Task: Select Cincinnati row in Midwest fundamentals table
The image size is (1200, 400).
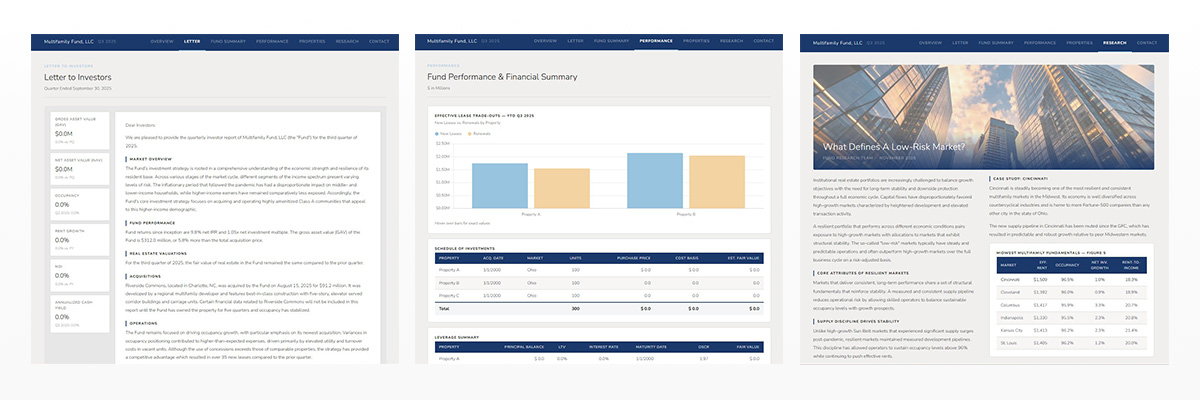Action: tap(1068, 279)
